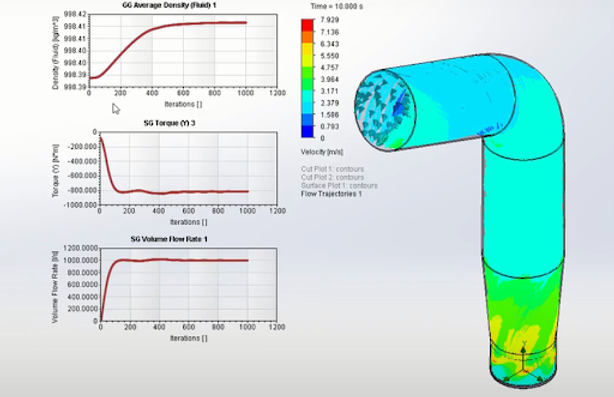
Task: Click the legend value 1.586
Action: (329, 115)
